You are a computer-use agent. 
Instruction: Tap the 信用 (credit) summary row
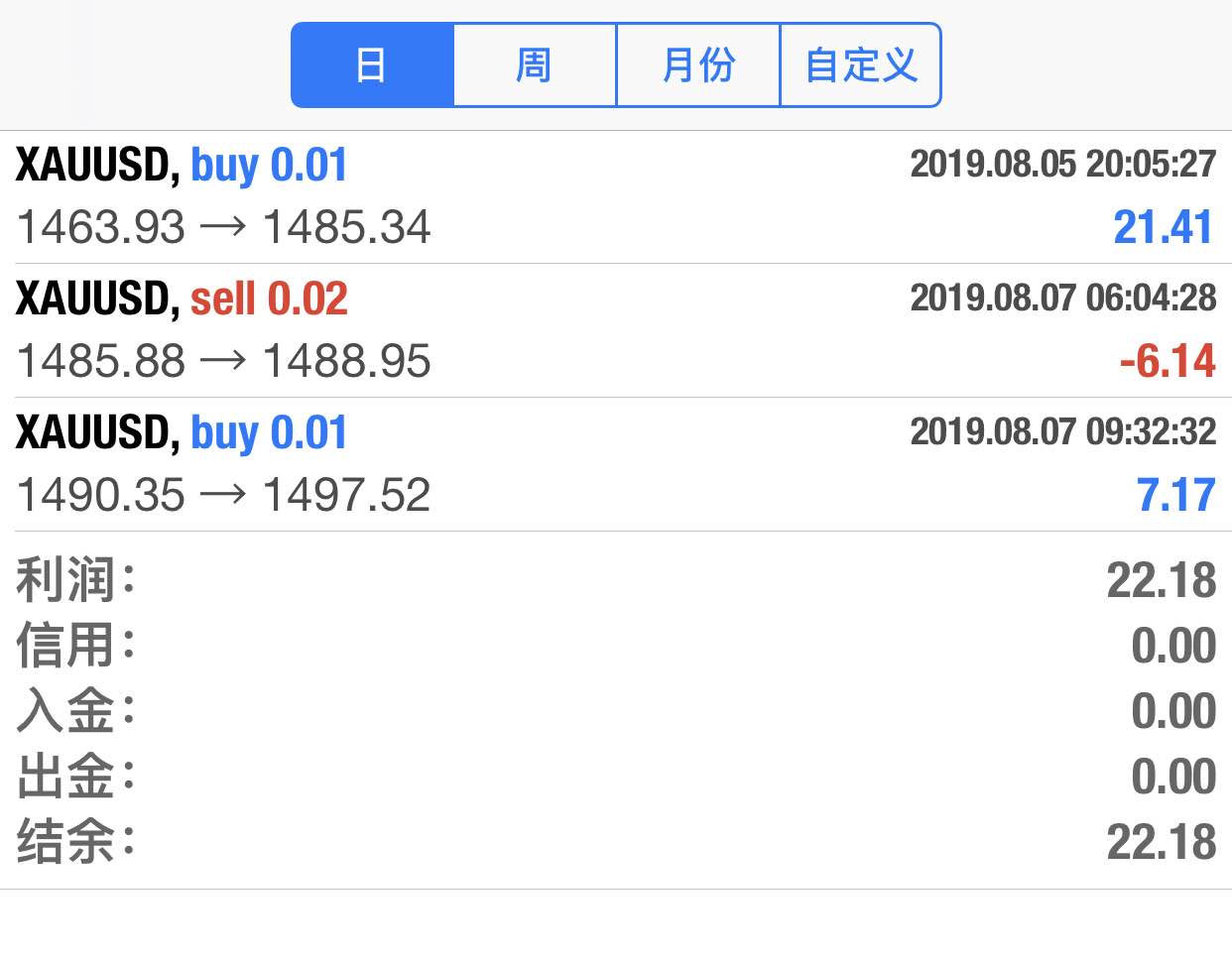click(x=616, y=646)
